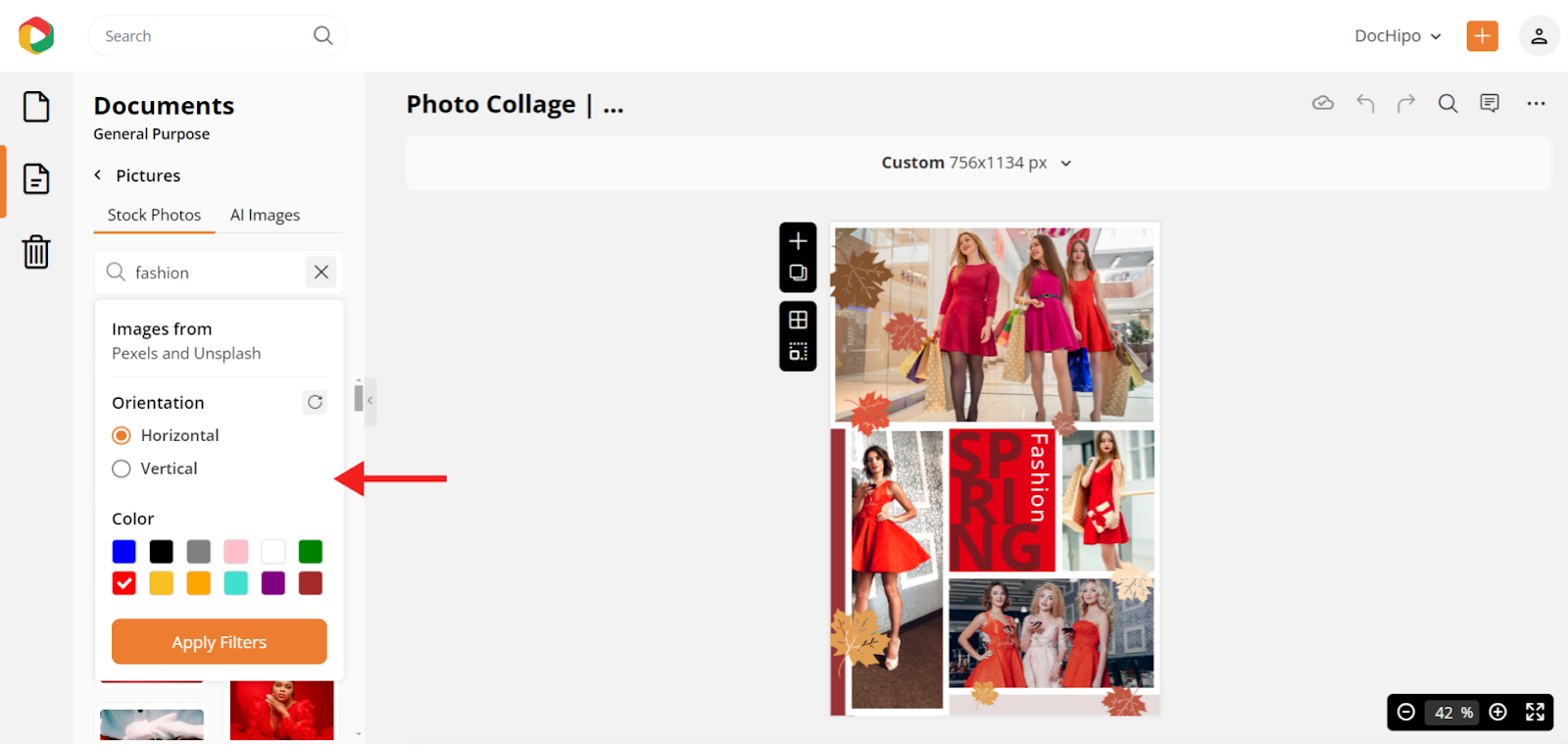Screen dimensions: 1568x745
Task: Click the DocHipo logo icon
Action: 36,35
